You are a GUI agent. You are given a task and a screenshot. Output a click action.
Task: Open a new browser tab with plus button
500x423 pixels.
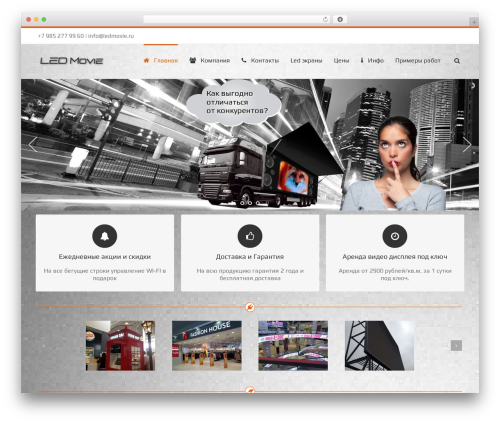coord(474,22)
